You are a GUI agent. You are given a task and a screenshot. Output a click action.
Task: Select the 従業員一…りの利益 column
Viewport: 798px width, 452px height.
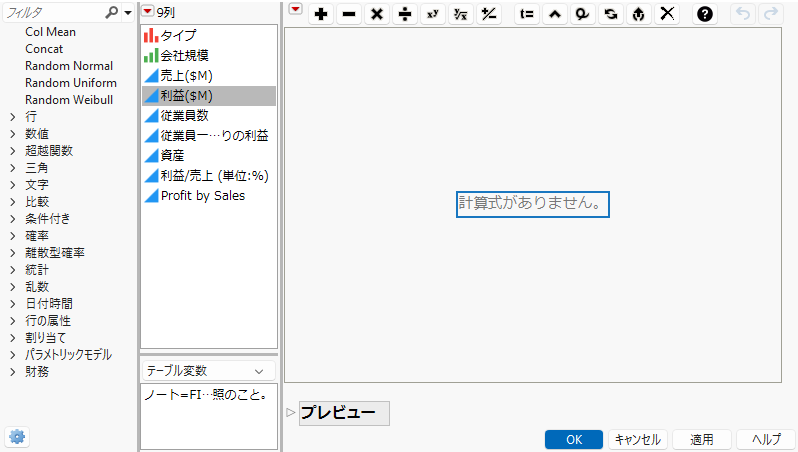pyautogui.click(x=209, y=135)
